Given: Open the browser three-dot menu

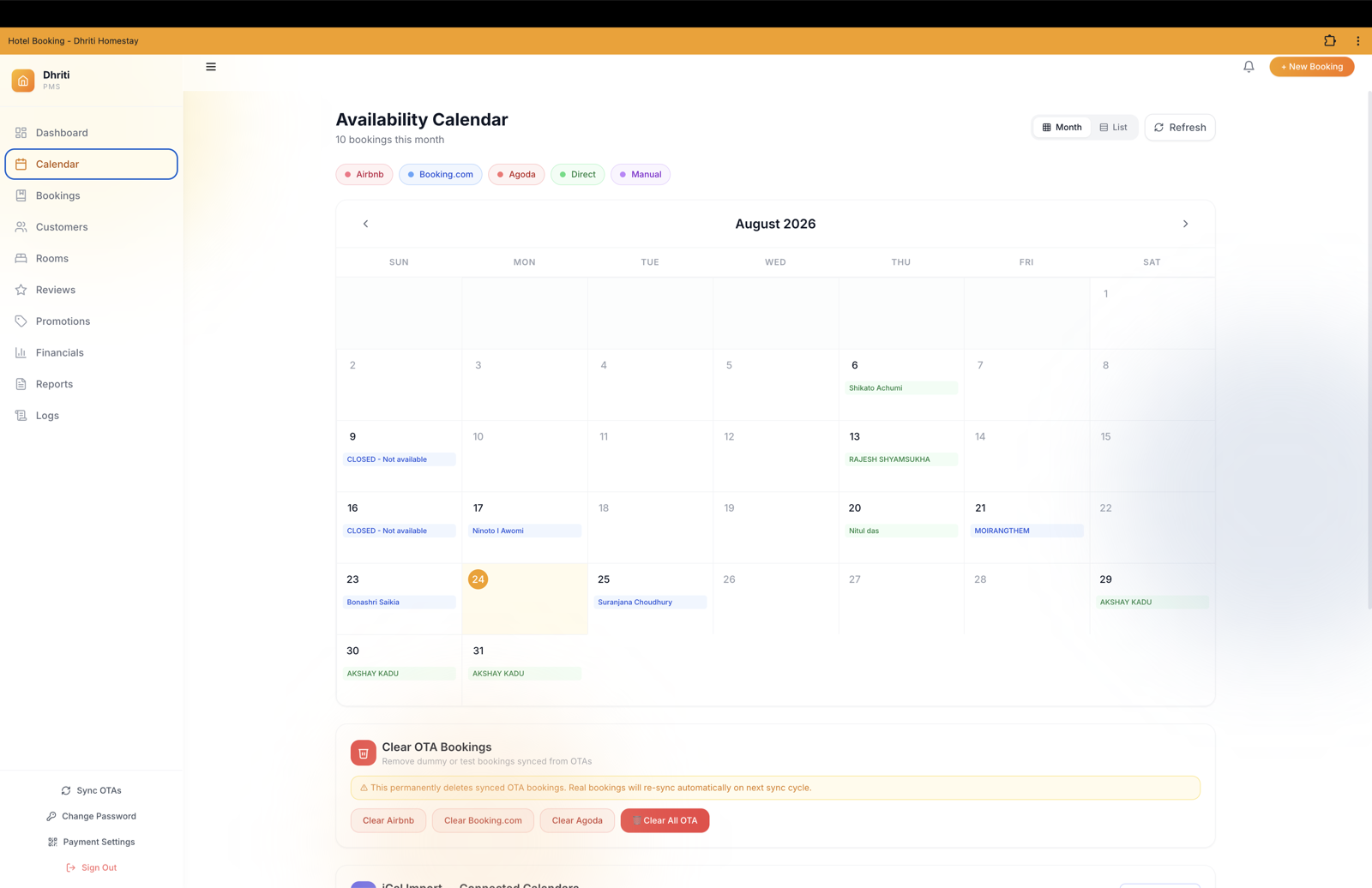Looking at the screenshot, I should 1357,40.
